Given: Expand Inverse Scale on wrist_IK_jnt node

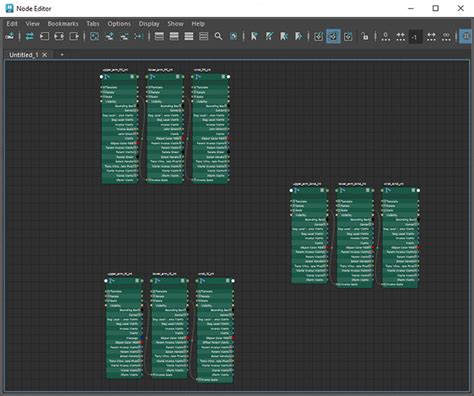Looking at the screenshot, I should (x=200, y=379).
